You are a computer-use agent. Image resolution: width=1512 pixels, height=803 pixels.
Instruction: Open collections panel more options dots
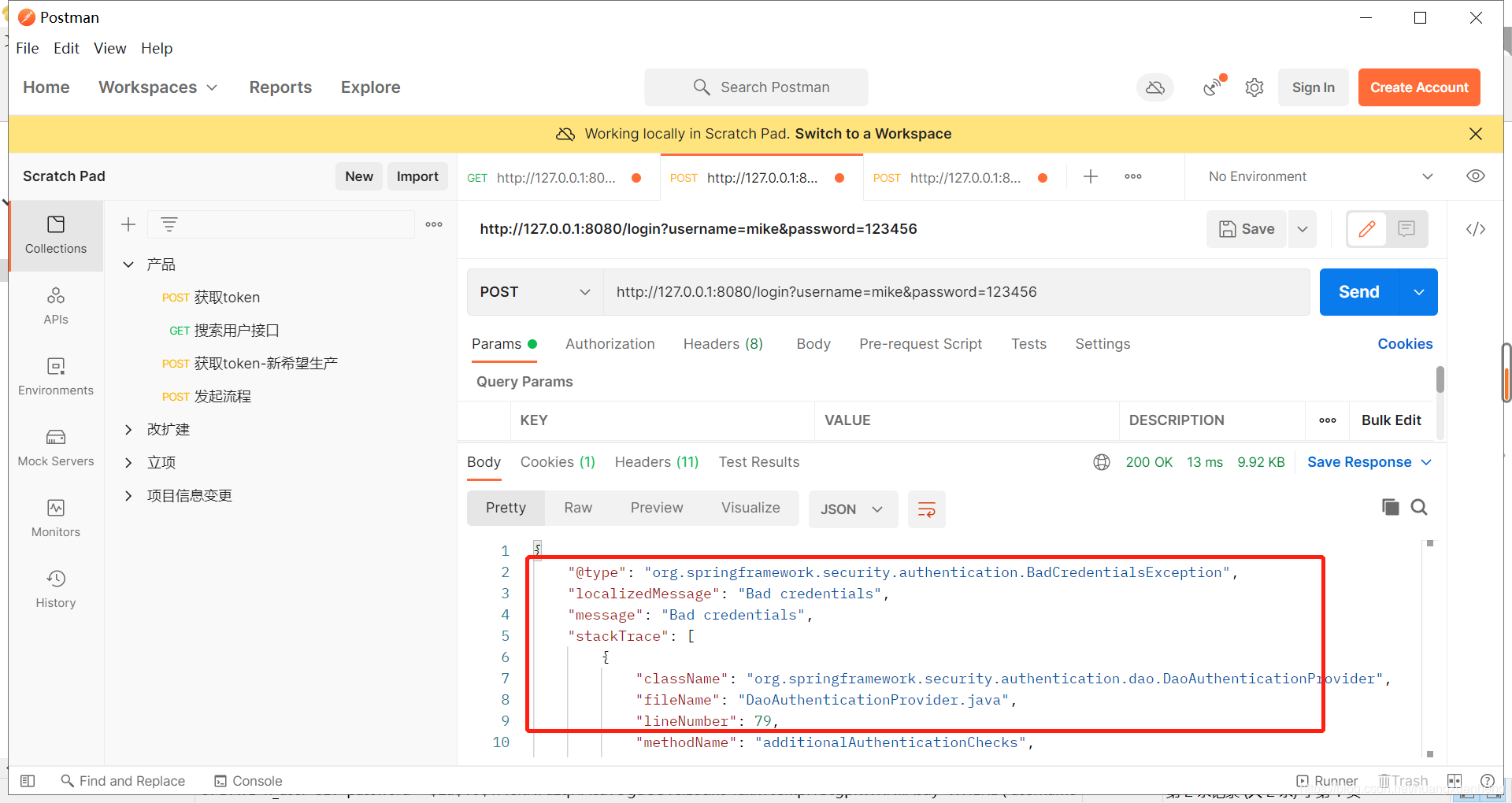pos(434,224)
